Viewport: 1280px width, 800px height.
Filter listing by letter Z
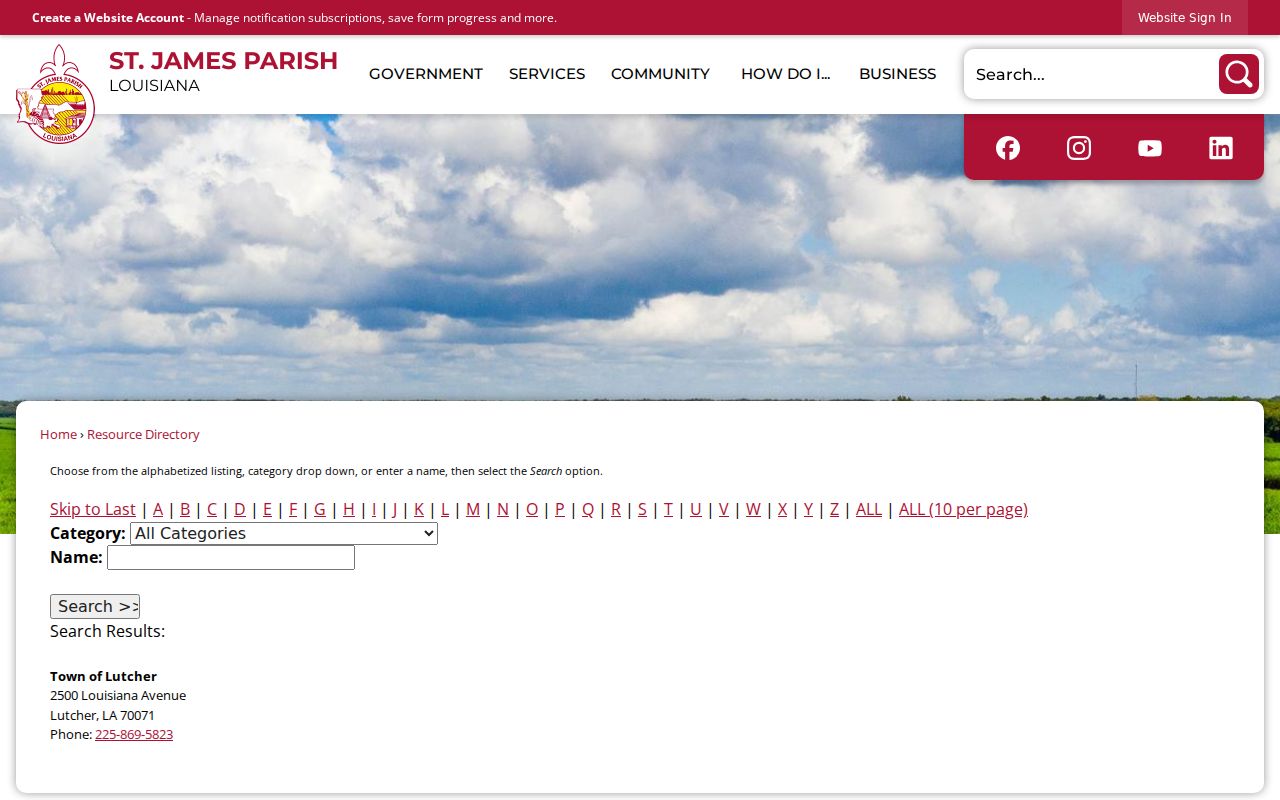coord(834,510)
